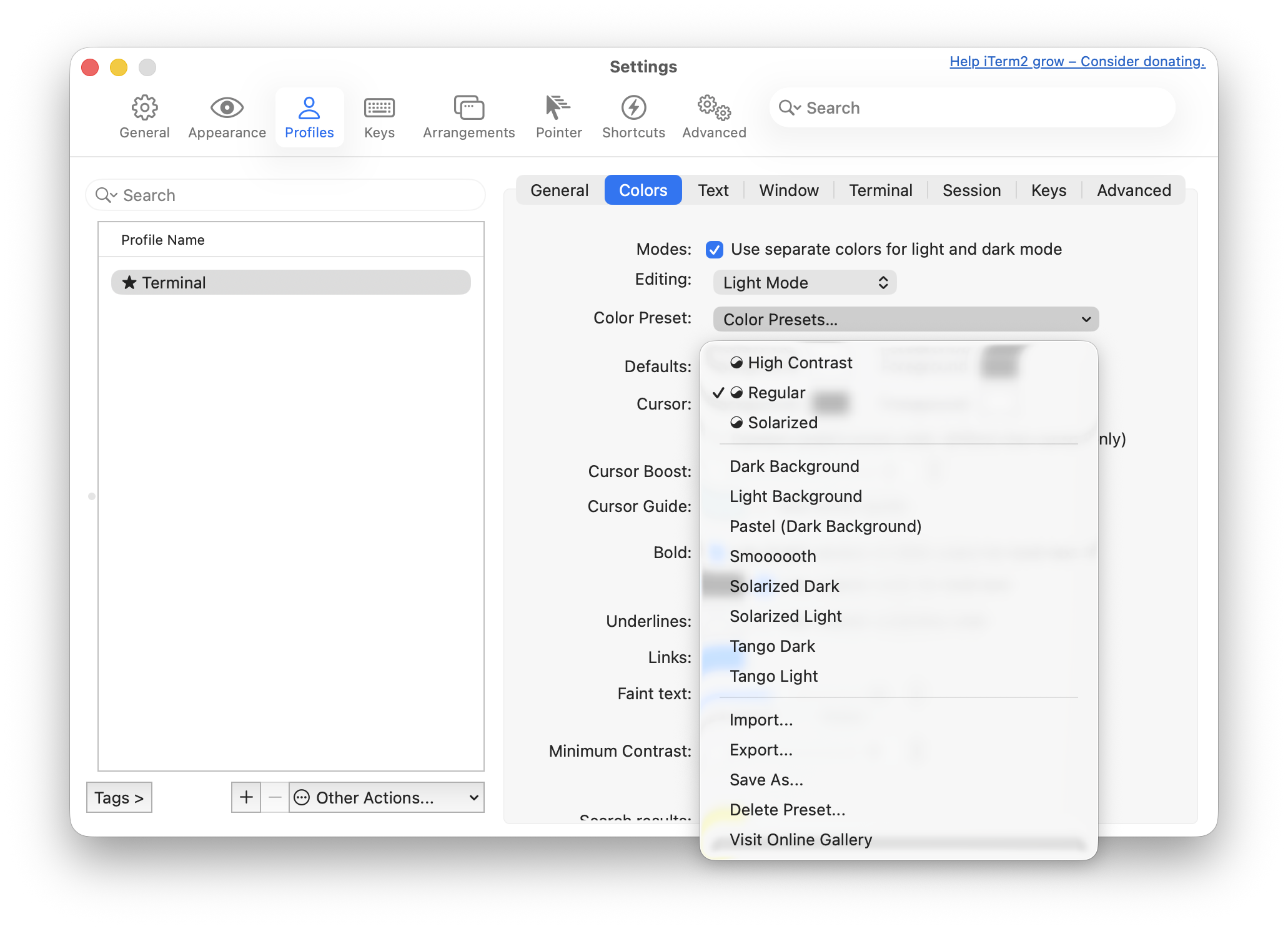
Task: Open Shortcuts lightning bolt icon
Action: pyautogui.click(x=633, y=108)
